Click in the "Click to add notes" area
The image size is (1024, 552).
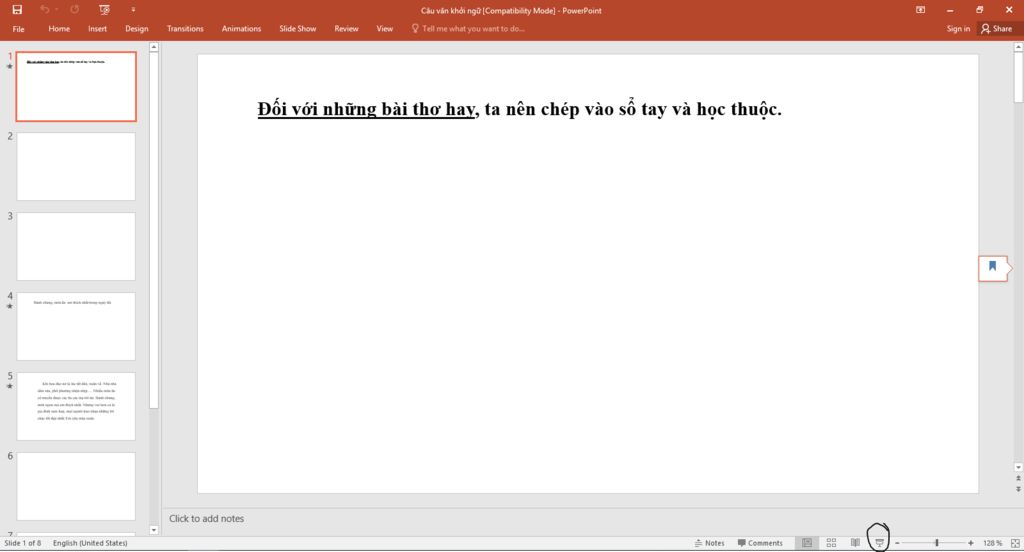point(206,519)
